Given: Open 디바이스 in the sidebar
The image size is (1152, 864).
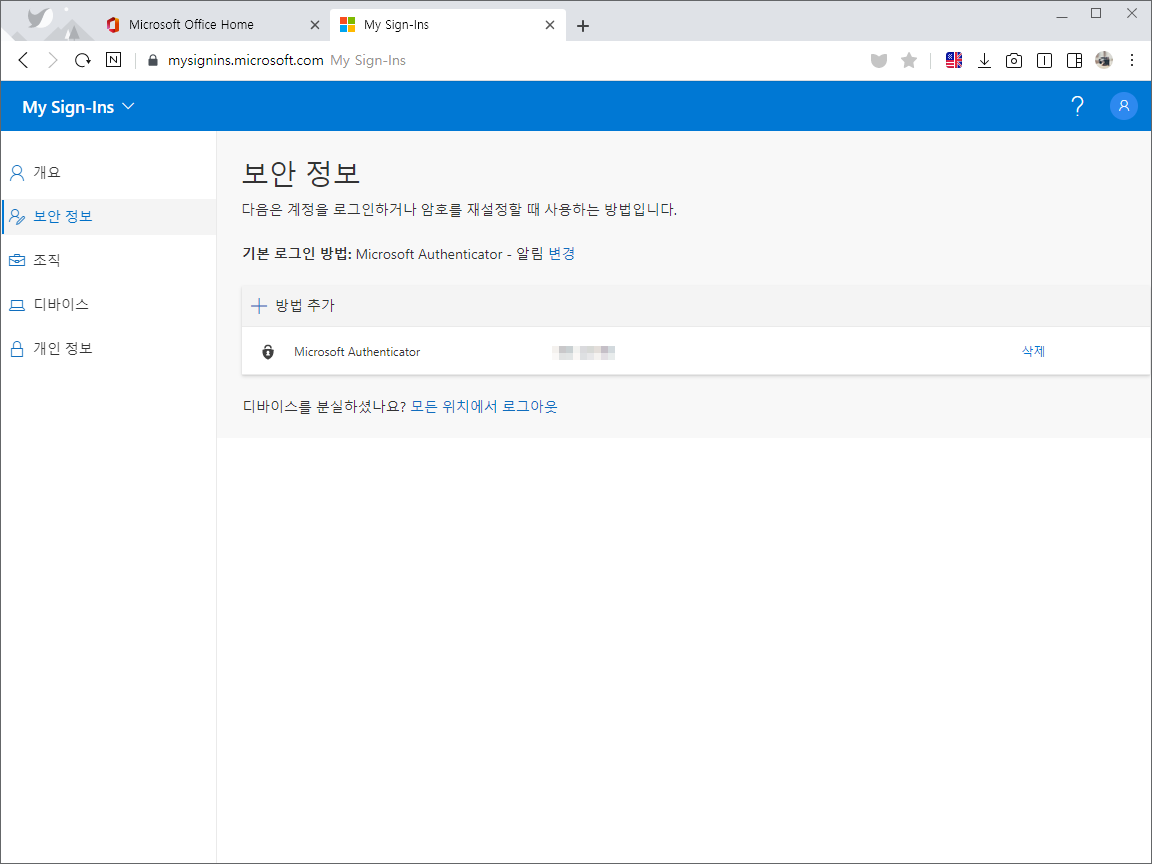Looking at the screenshot, I should (x=109, y=304).
